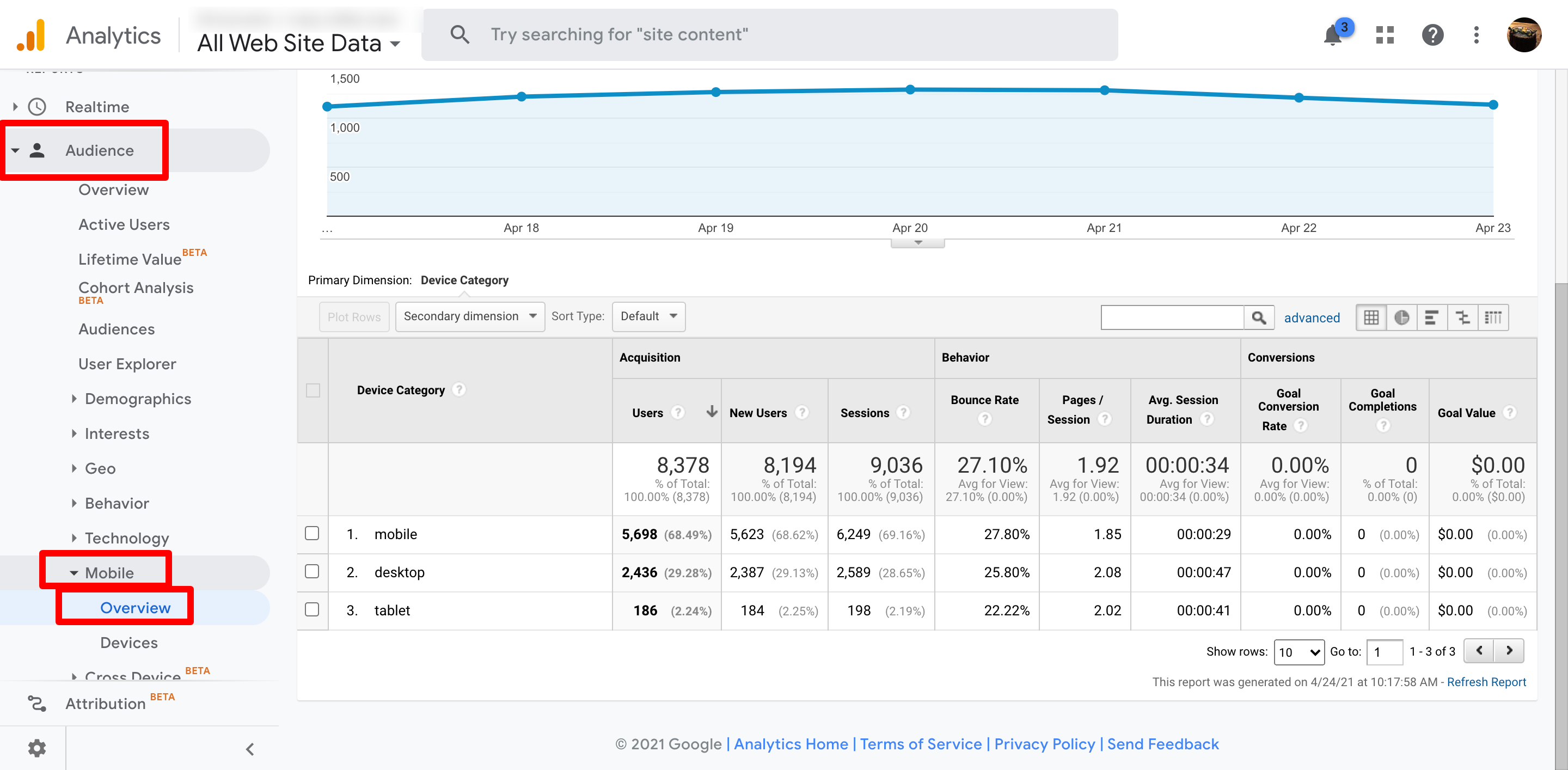Open the Google apps grid icon

tap(1385, 35)
